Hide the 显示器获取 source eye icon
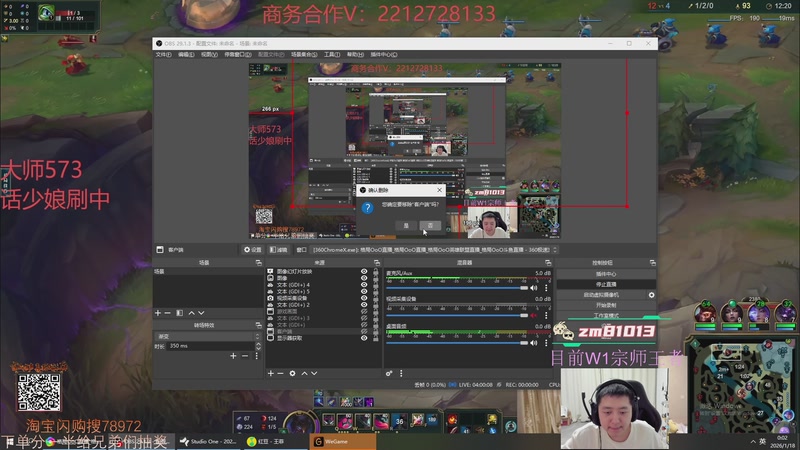 tap(364, 338)
